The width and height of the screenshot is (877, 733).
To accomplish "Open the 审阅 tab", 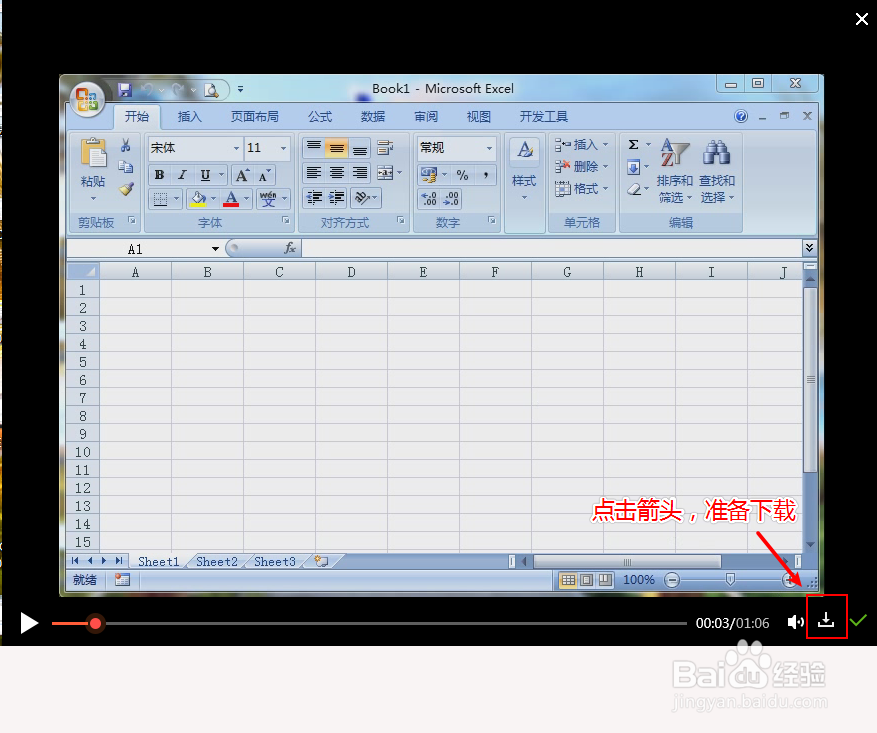I will (x=426, y=116).
